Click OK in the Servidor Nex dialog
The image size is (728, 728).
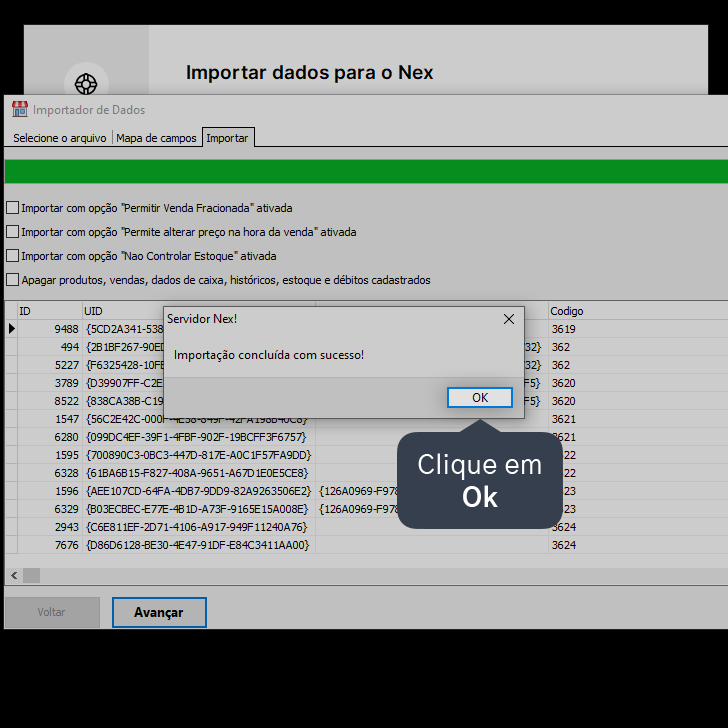(x=480, y=397)
